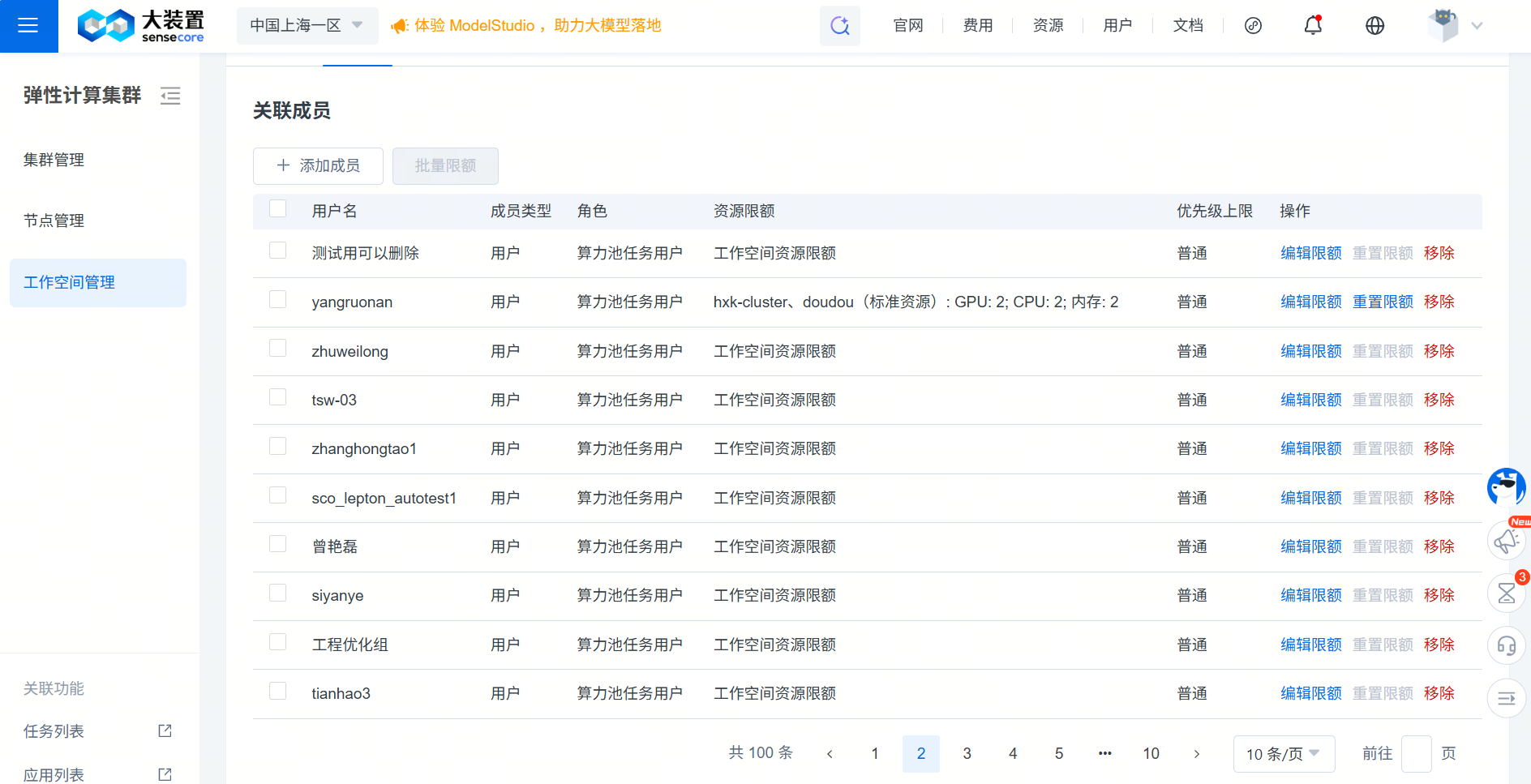Screen dimensions: 1531x784
Task: Open the headset customer support icon
Action: 1506,646
